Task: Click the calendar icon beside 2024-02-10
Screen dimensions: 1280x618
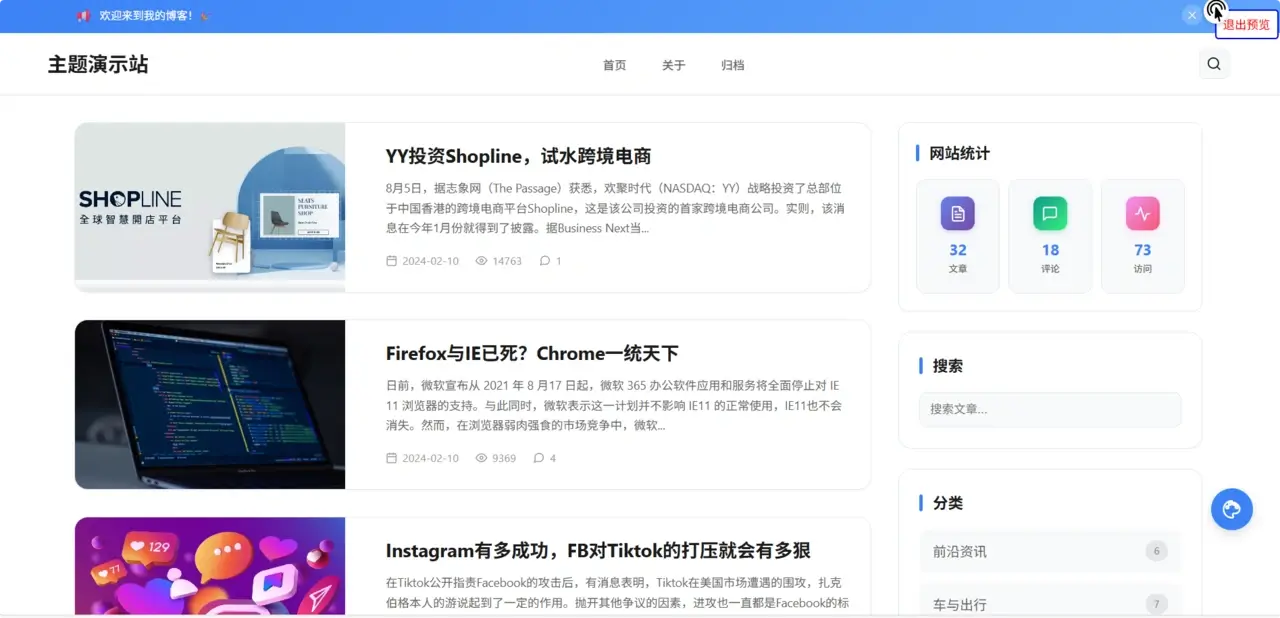Action: (391, 260)
